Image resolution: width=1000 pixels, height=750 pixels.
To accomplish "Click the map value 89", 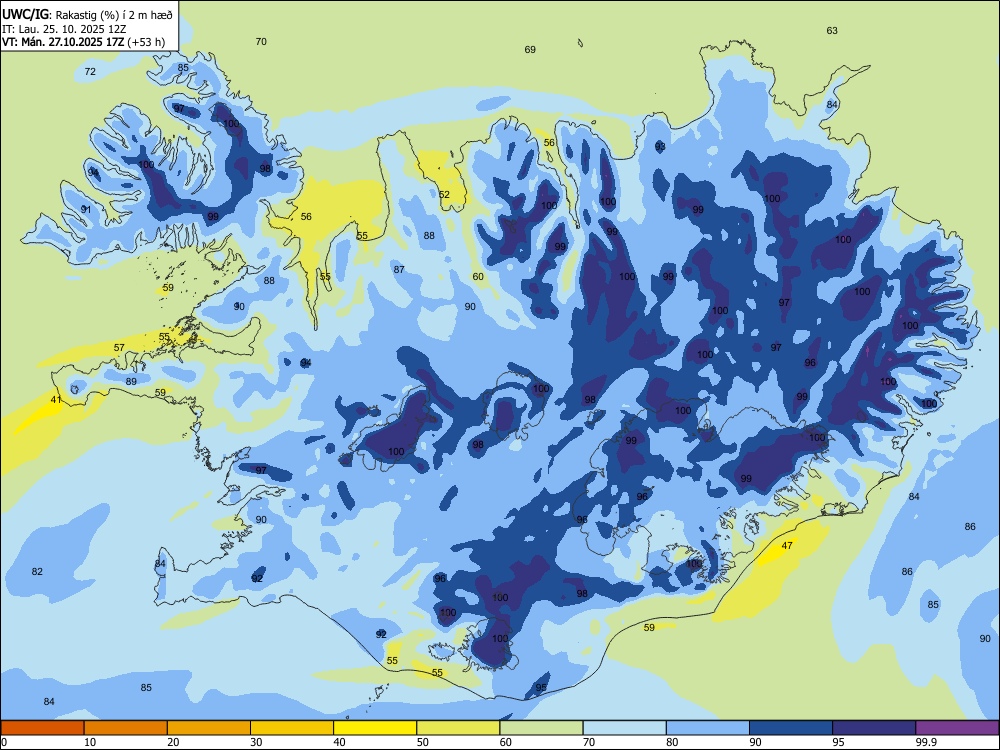I will [131, 381].
